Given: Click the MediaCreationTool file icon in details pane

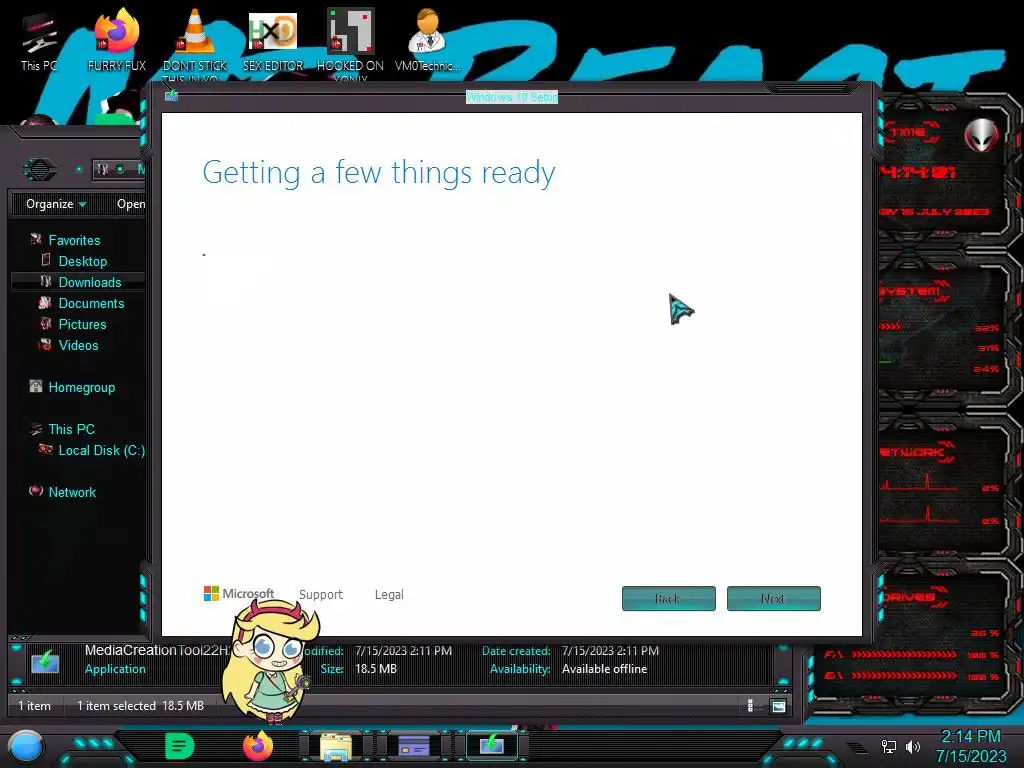Looking at the screenshot, I should click(x=45, y=661).
